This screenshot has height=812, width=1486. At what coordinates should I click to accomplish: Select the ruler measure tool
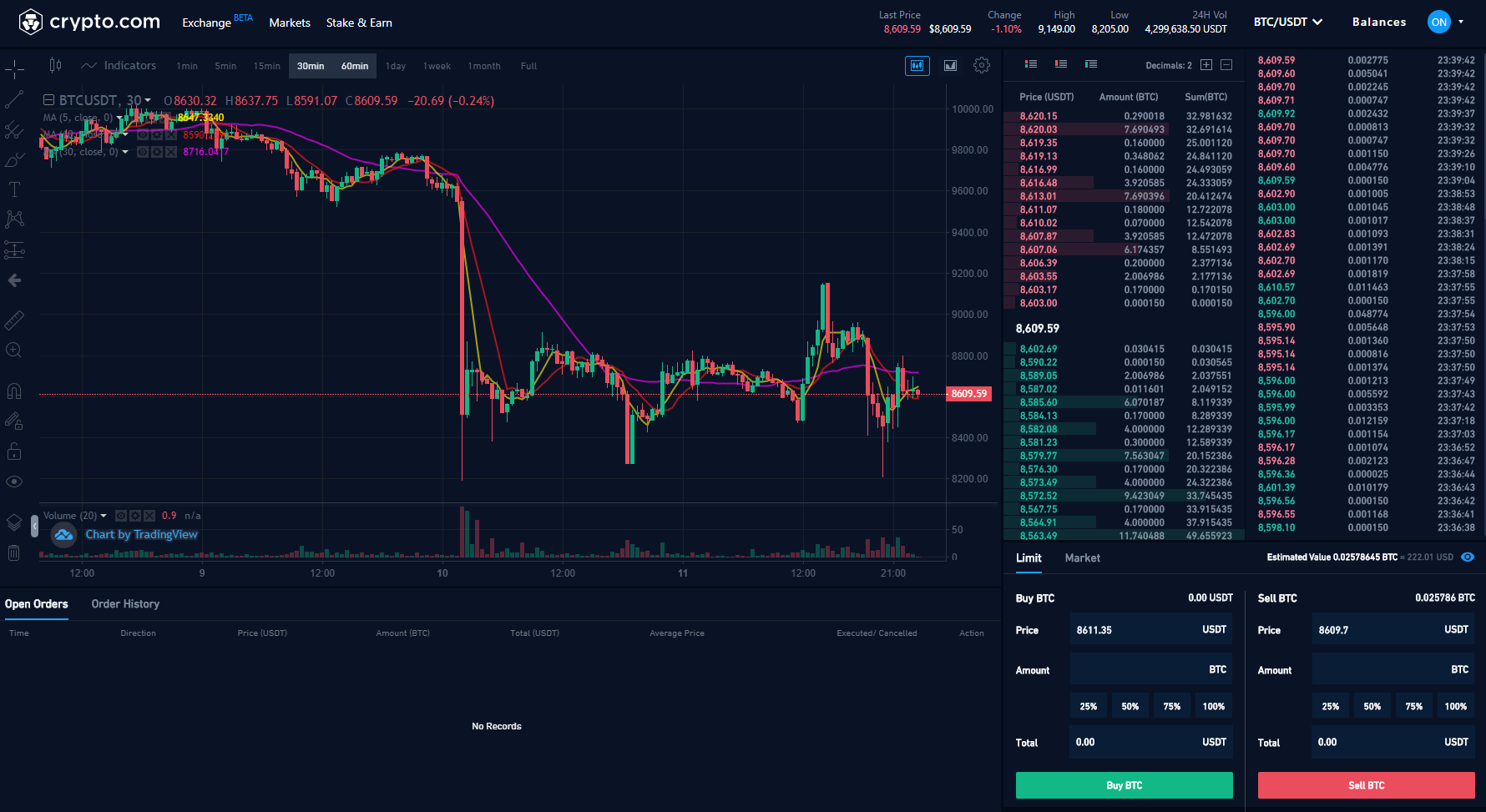(14, 320)
